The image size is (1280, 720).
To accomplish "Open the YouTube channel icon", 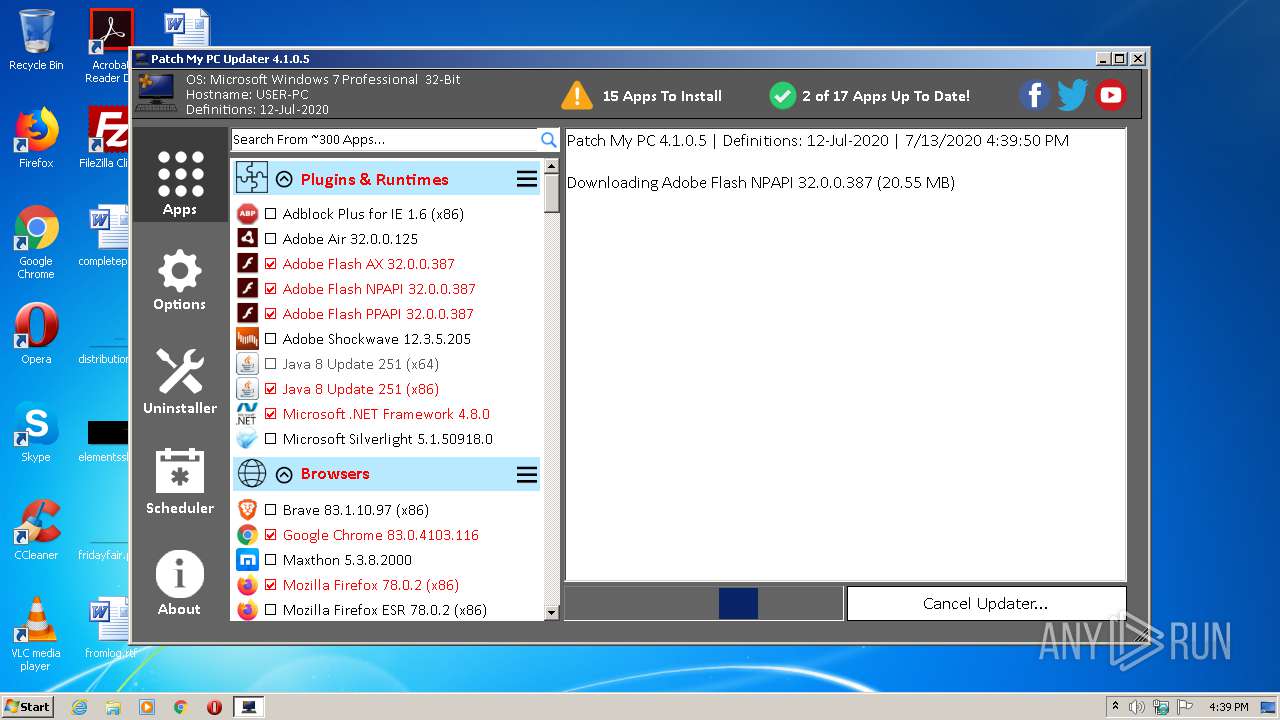I will point(1110,96).
